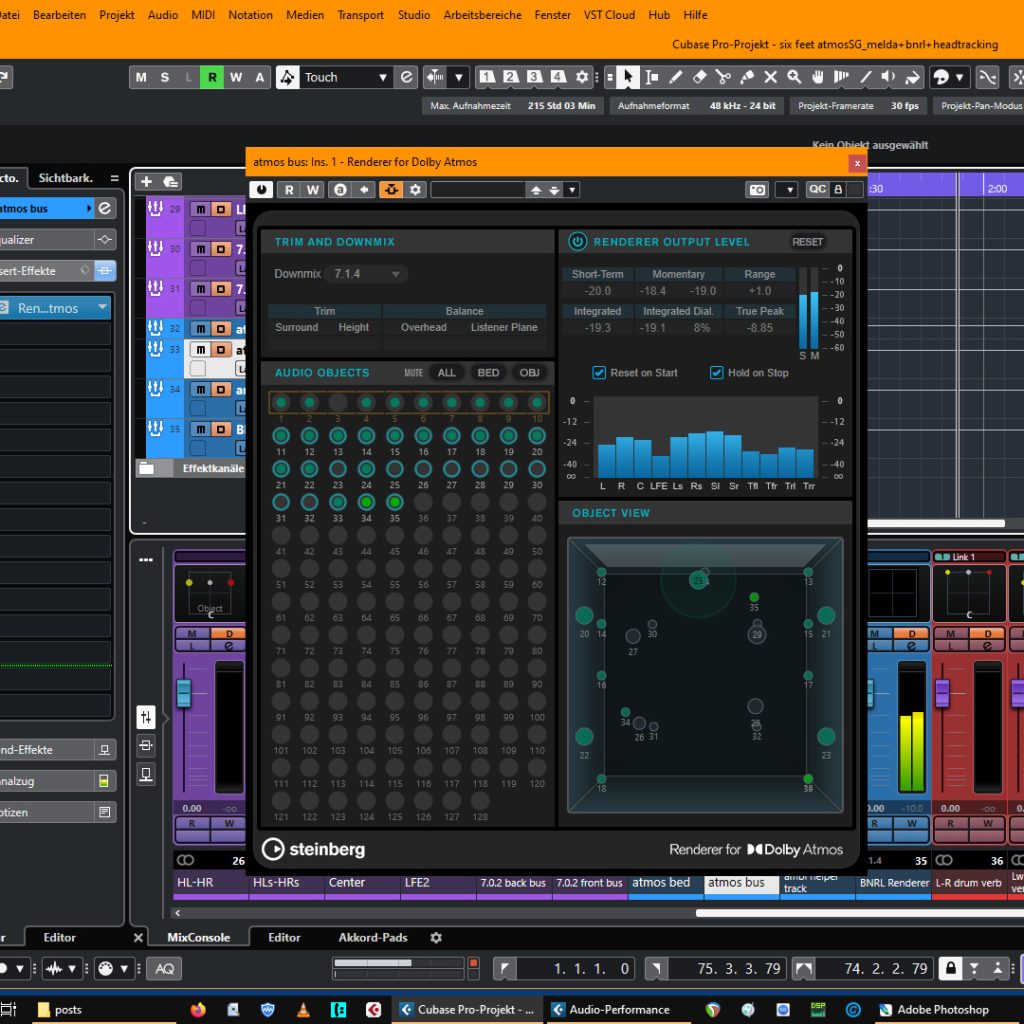The height and width of the screenshot is (1024, 1024).
Task: Select the Object Selection arrow tool
Action: pyautogui.click(x=628, y=77)
